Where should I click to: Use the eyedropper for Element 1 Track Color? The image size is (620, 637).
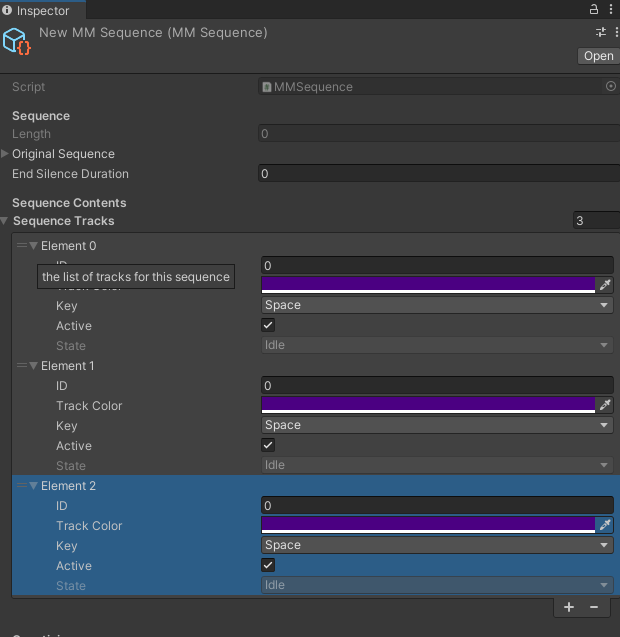(605, 405)
